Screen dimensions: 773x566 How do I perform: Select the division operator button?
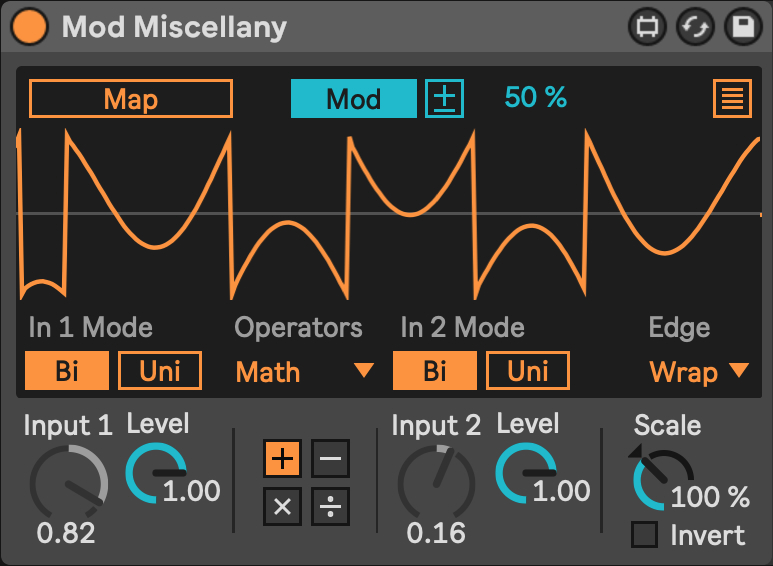click(330, 506)
